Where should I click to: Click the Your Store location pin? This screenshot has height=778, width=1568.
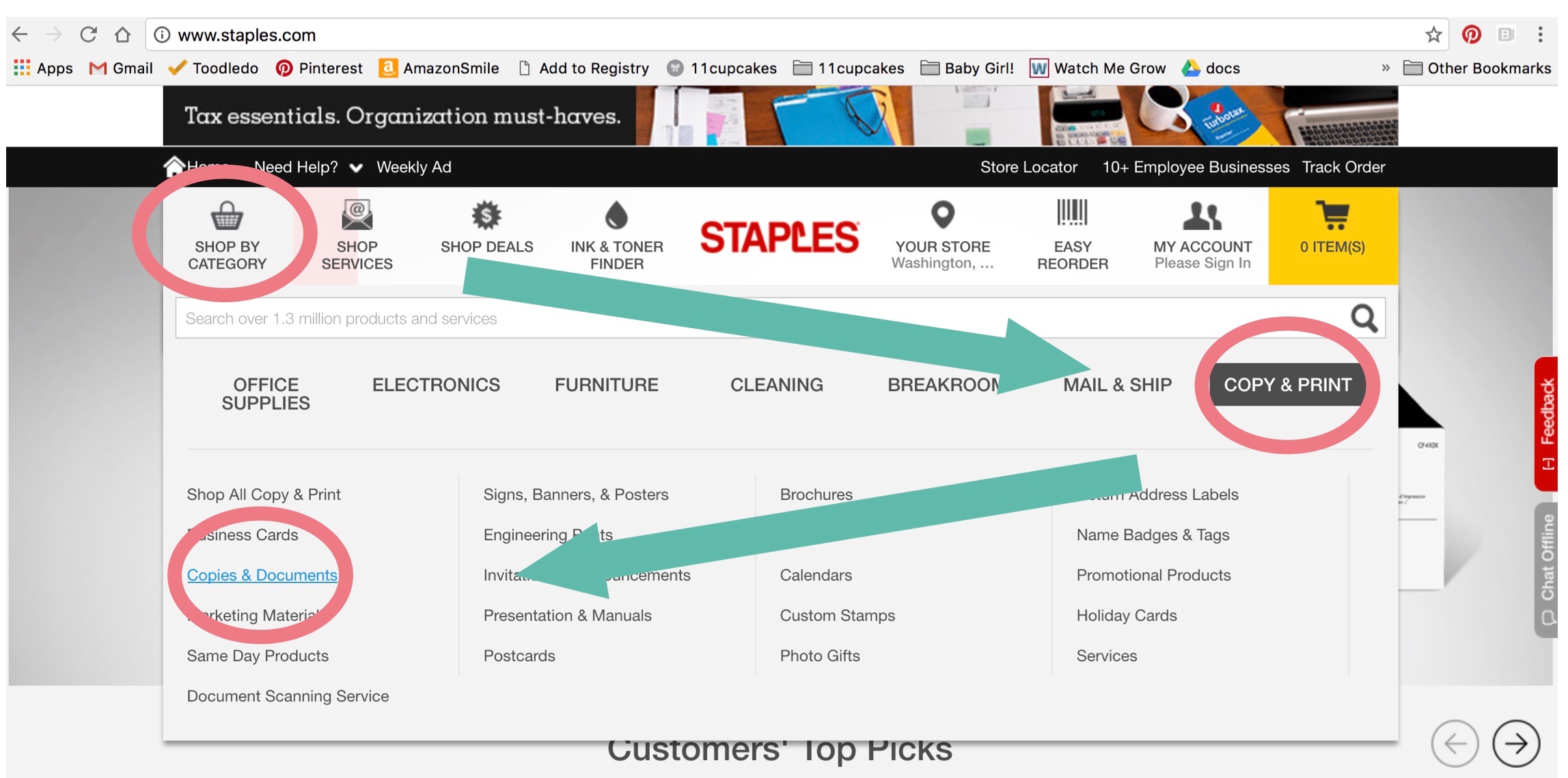click(943, 215)
